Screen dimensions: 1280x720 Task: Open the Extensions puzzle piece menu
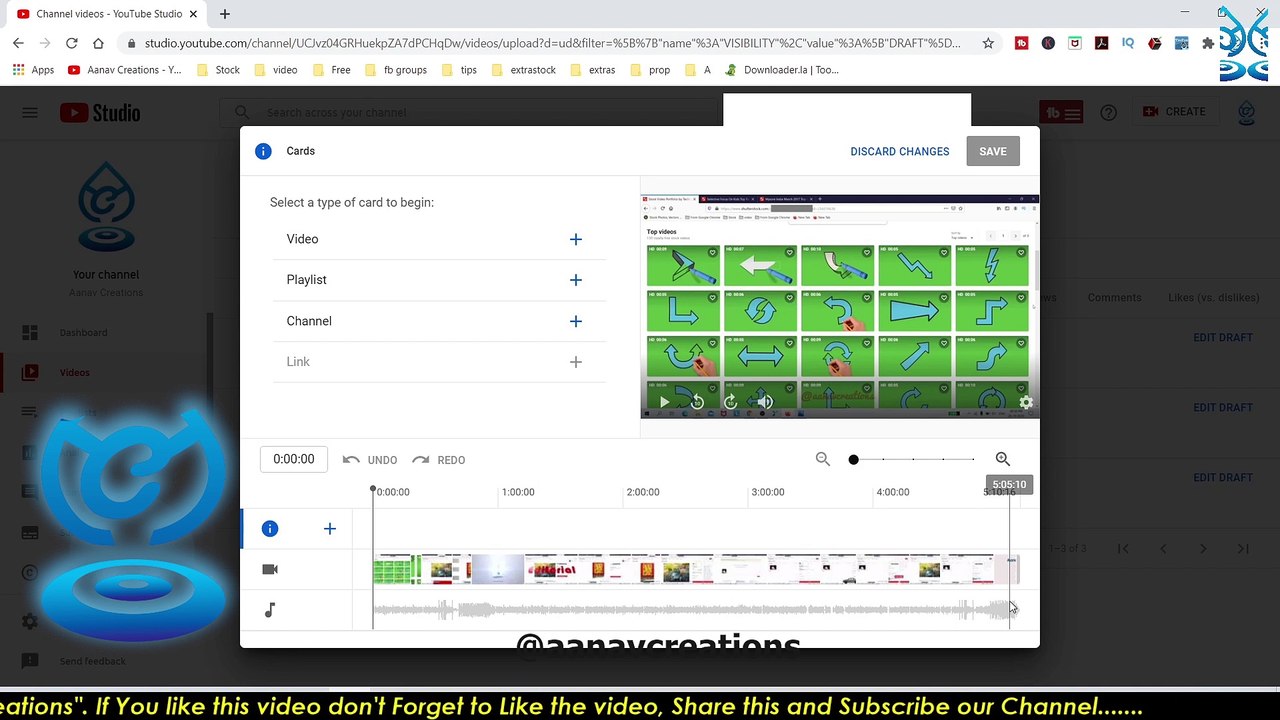point(1208,43)
